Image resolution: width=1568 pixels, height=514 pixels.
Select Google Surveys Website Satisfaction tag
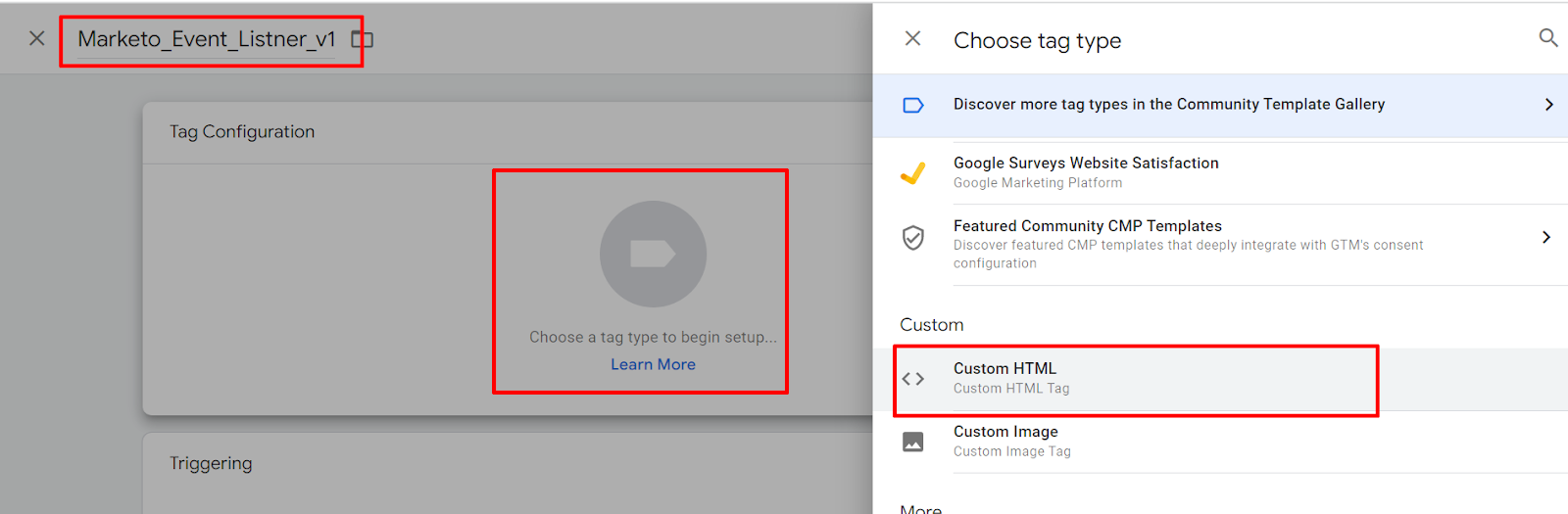(x=1220, y=172)
